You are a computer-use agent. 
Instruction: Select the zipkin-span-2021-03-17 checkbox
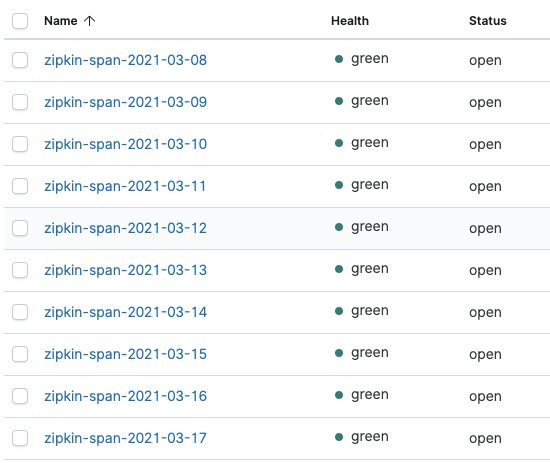click(x=20, y=438)
